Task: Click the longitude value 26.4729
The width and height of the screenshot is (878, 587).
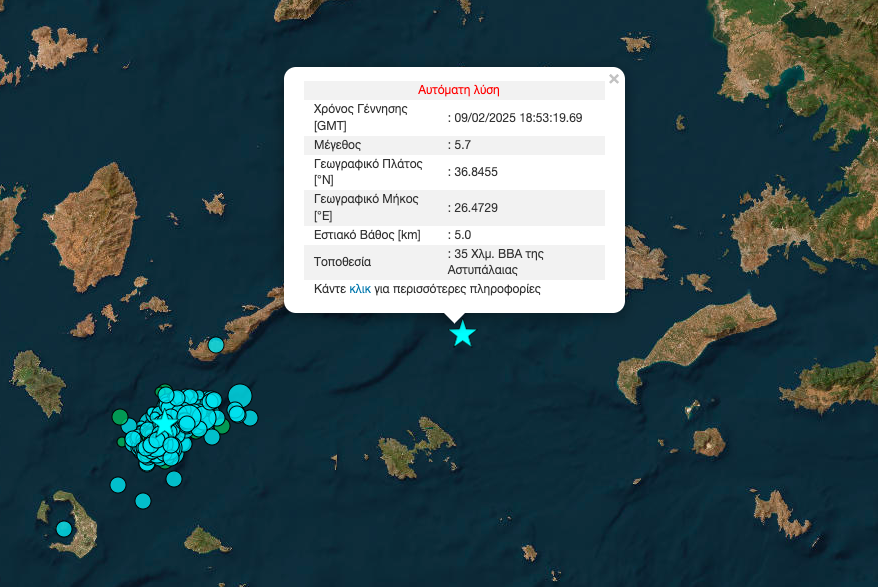Action: pos(475,208)
